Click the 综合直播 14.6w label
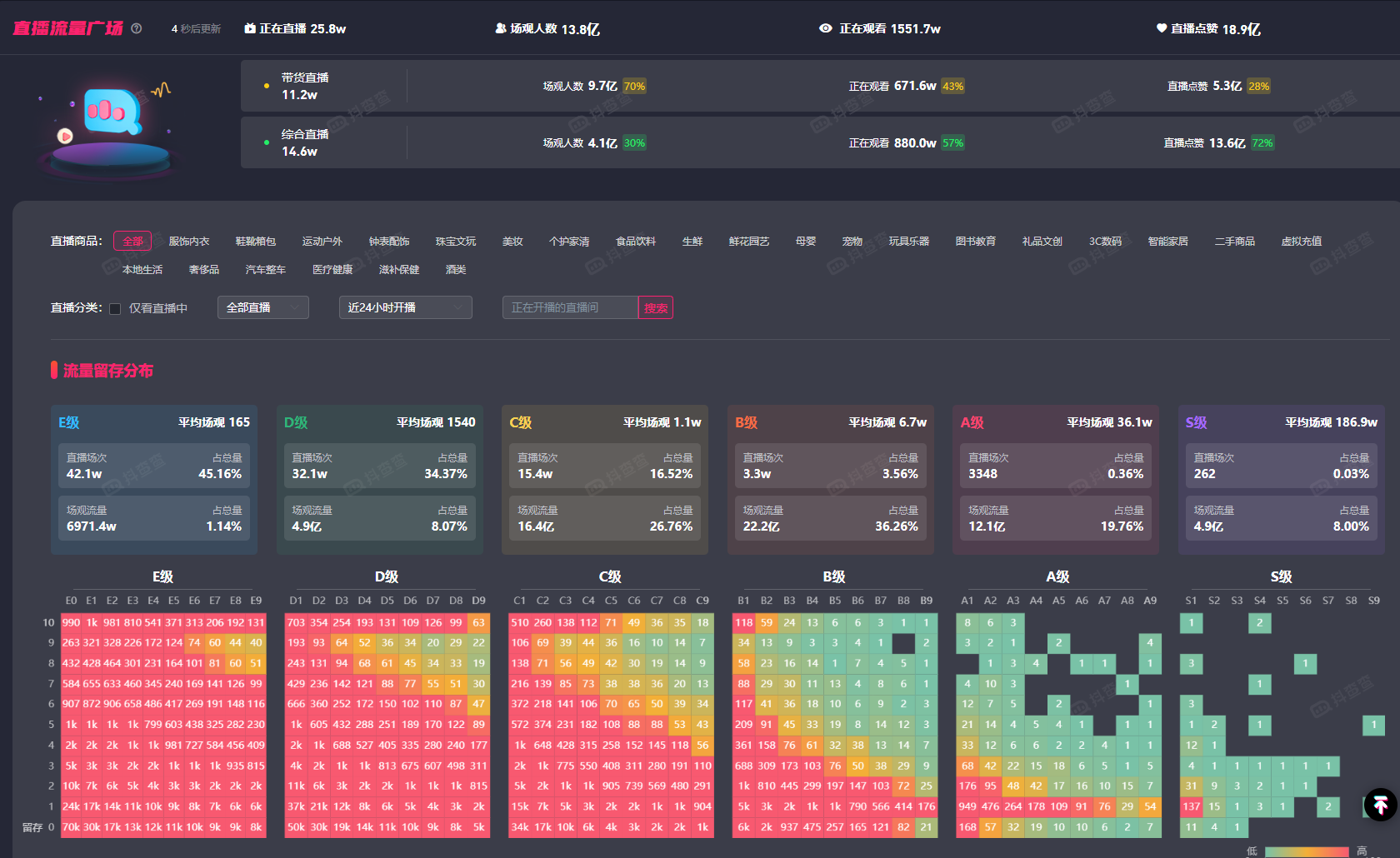Viewport: 1400px width, 858px height. (x=305, y=142)
